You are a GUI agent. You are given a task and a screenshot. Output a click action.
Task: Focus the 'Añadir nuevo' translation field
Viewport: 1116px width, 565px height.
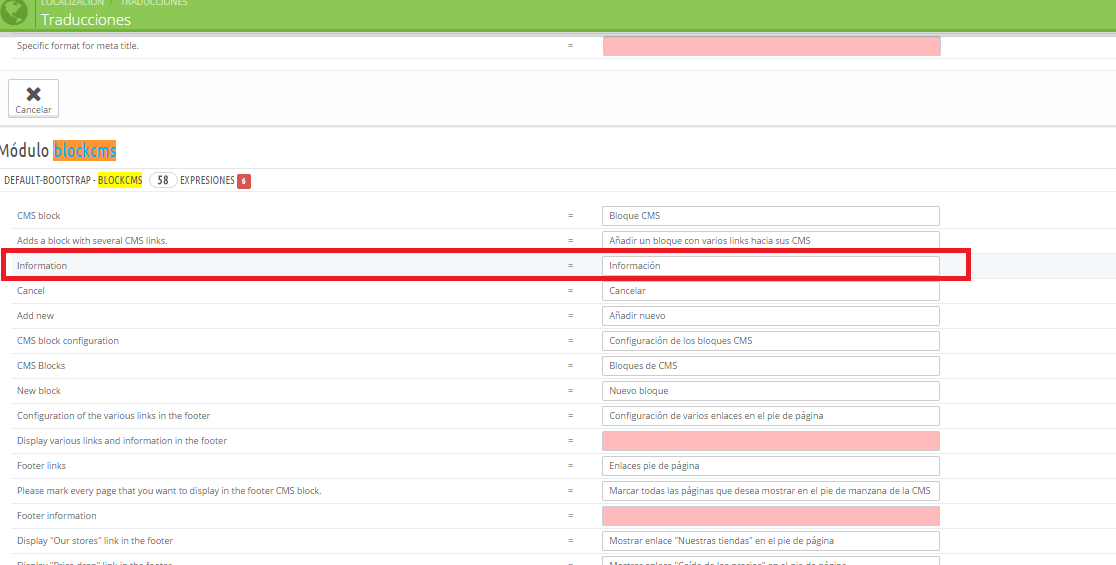point(771,316)
